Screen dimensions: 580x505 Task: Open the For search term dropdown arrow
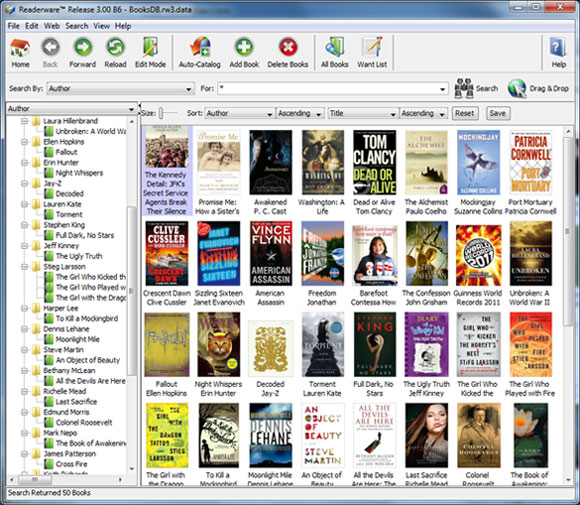pyautogui.click(x=442, y=89)
